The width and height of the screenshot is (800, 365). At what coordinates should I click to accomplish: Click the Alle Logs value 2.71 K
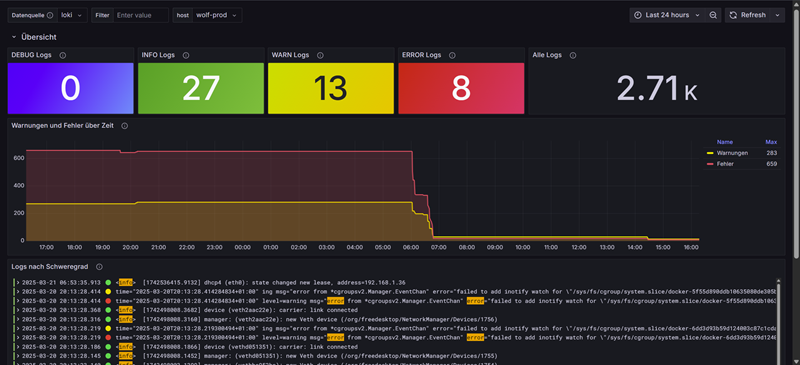tap(657, 88)
